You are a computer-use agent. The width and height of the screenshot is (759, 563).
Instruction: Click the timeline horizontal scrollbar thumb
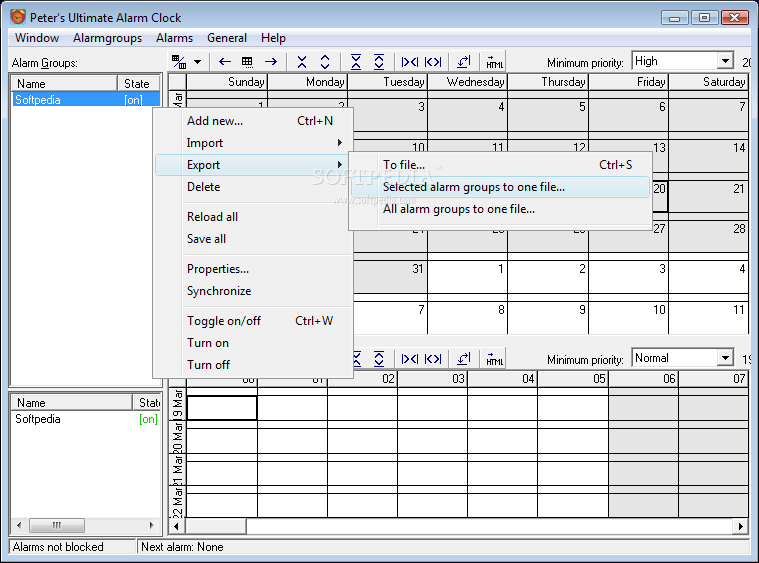(x=216, y=526)
